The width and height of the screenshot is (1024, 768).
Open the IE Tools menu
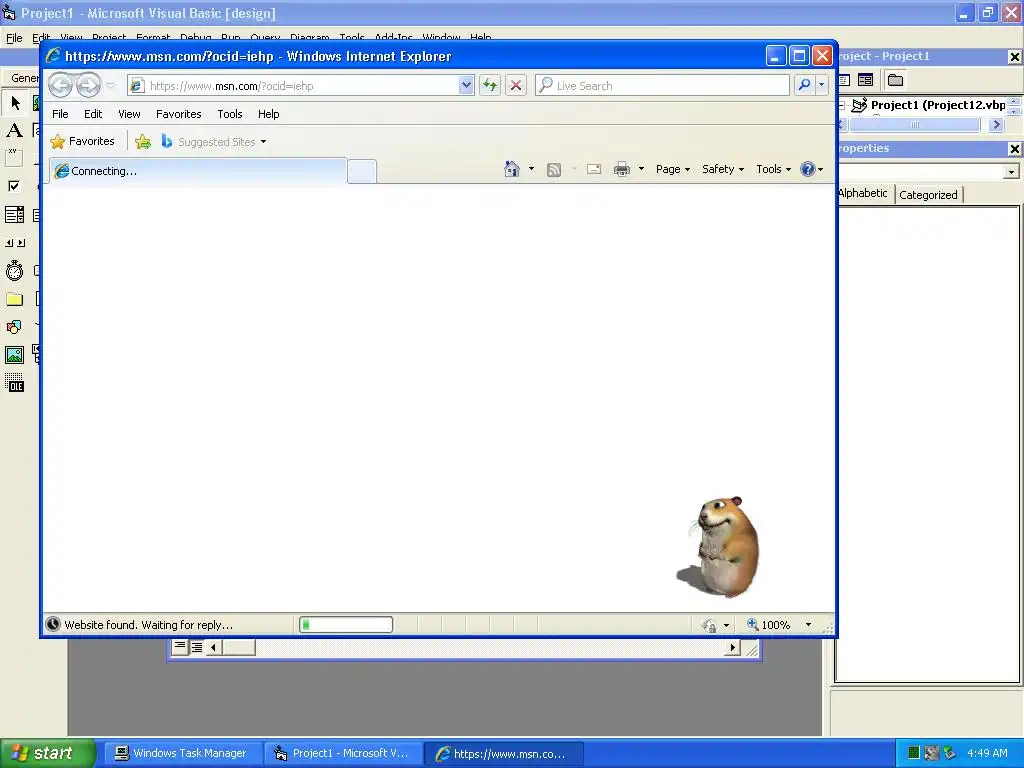point(230,114)
